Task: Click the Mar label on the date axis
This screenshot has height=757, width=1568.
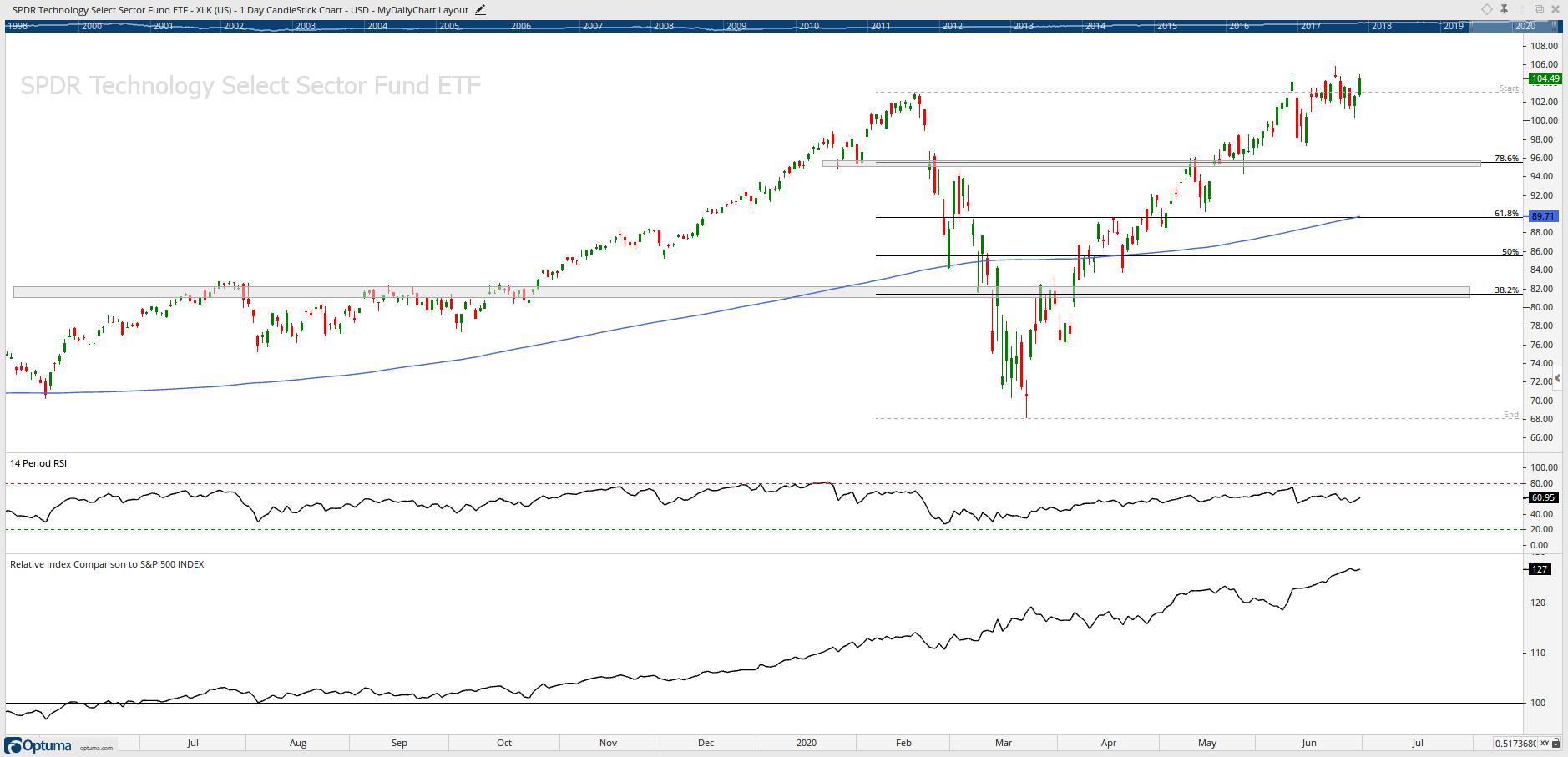Action: (1004, 743)
